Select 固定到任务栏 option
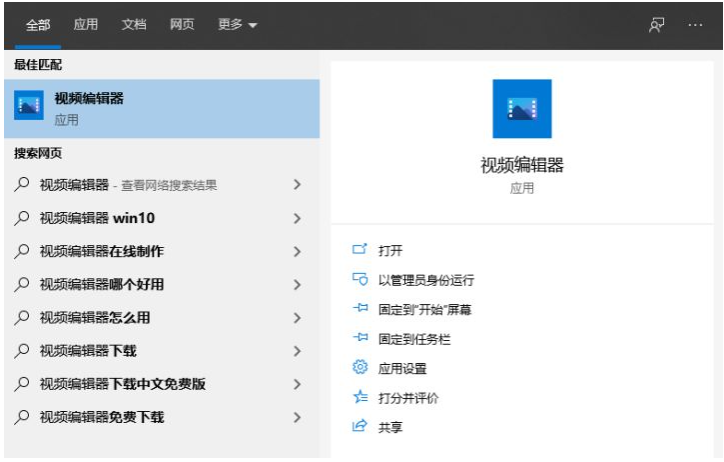This screenshot has width=724, height=462. pos(414,339)
